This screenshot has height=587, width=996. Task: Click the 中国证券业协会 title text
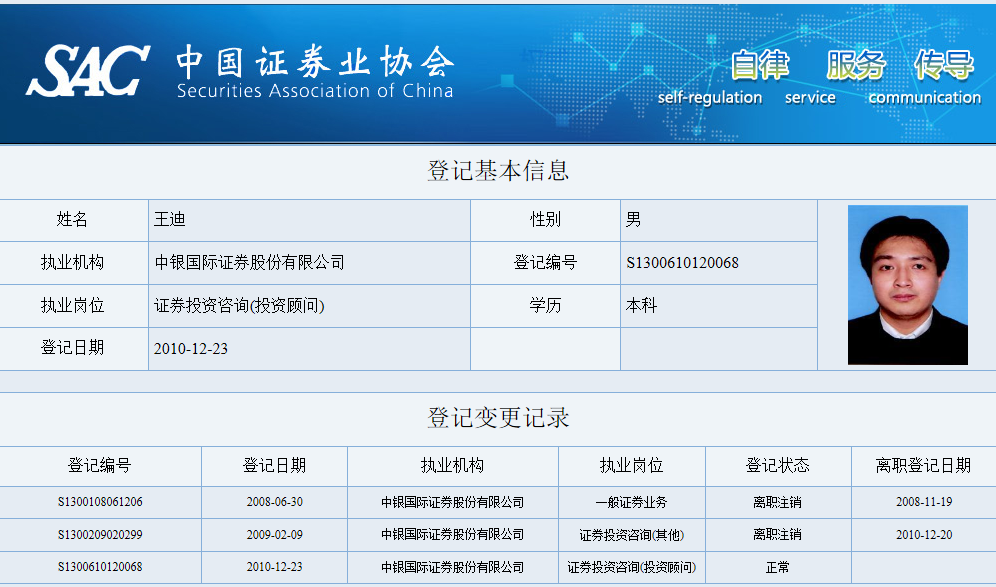(x=315, y=62)
